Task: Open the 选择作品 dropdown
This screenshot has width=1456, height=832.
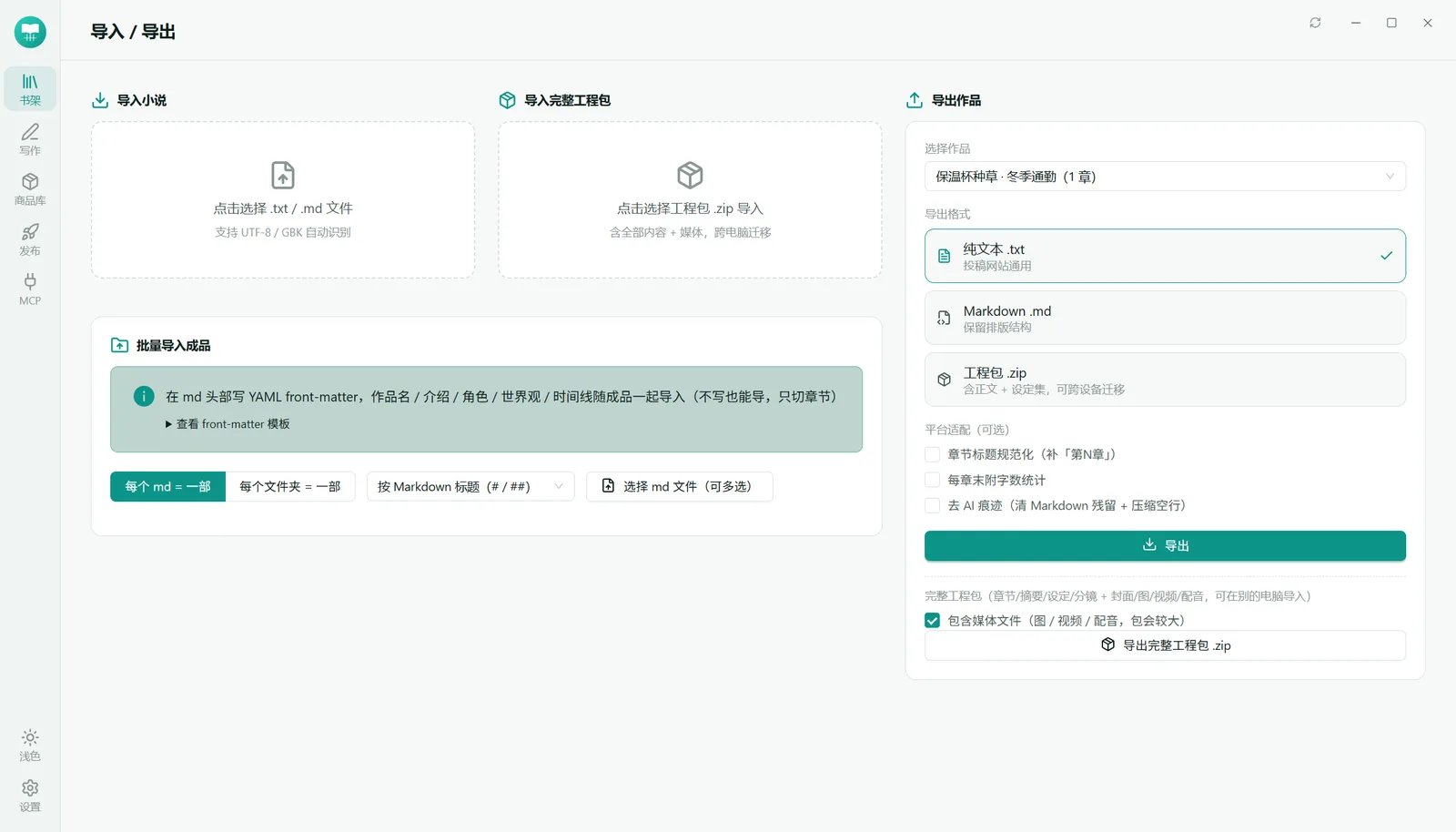Action: 1165,177
